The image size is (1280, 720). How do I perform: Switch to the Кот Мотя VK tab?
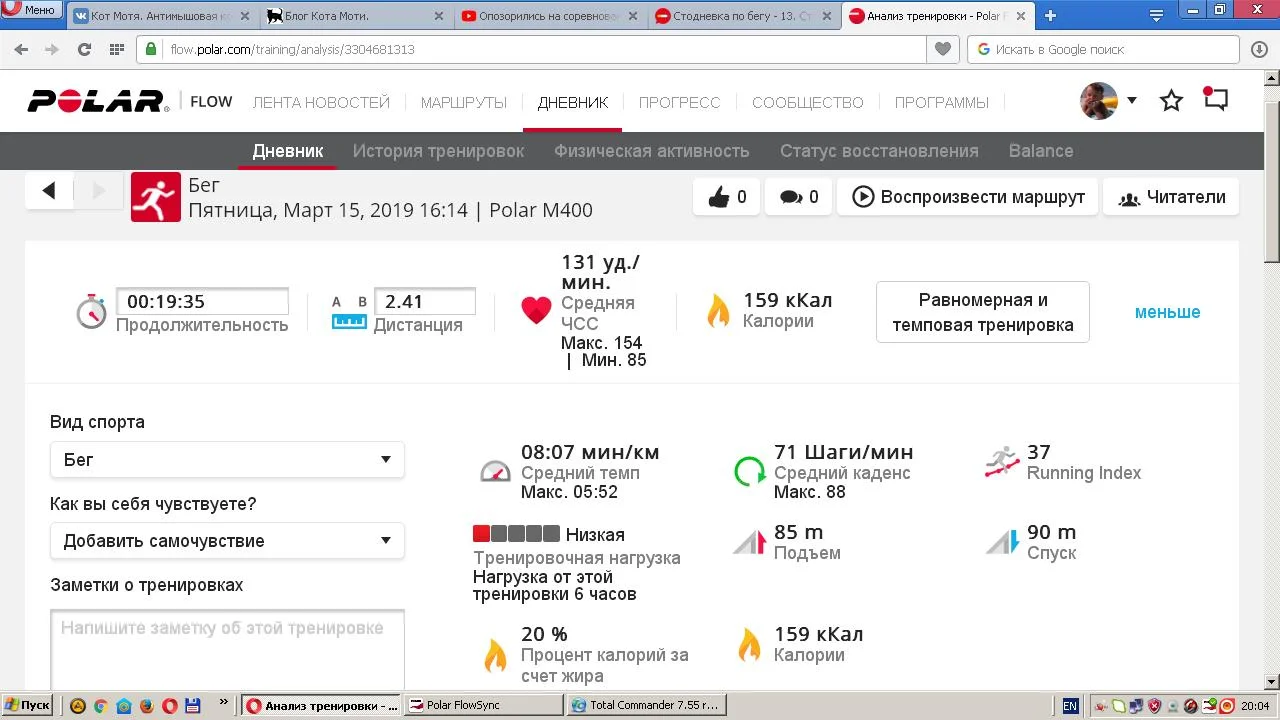pyautogui.click(x=160, y=16)
